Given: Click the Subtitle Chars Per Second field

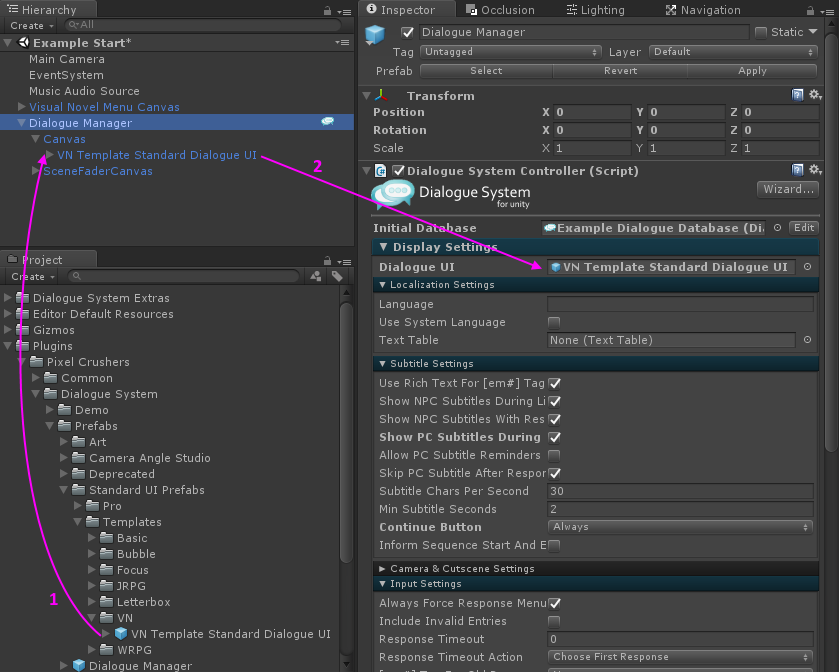Looking at the screenshot, I should point(680,491).
